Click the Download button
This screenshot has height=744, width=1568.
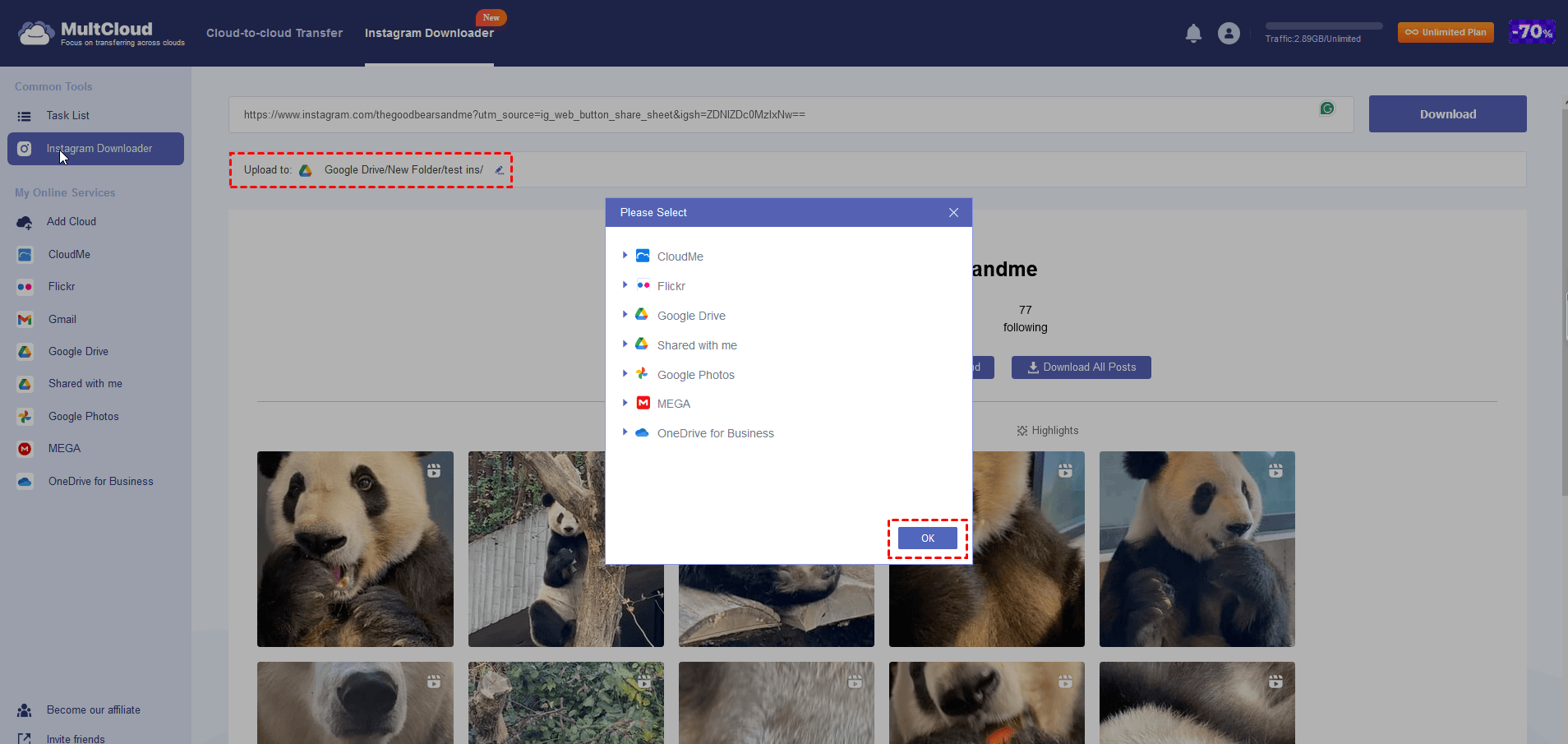pos(1447,114)
